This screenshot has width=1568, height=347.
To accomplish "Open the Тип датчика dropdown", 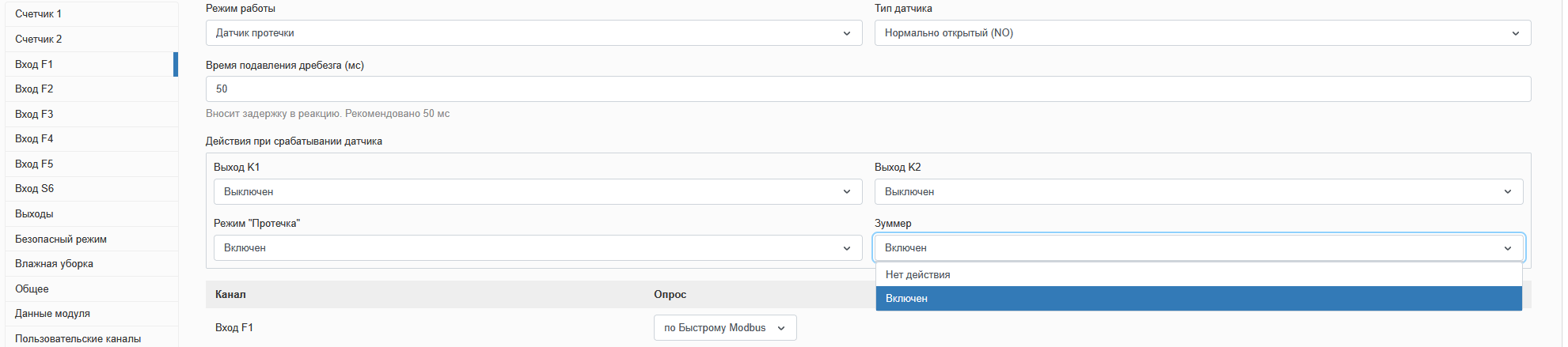I will point(1202,33).
